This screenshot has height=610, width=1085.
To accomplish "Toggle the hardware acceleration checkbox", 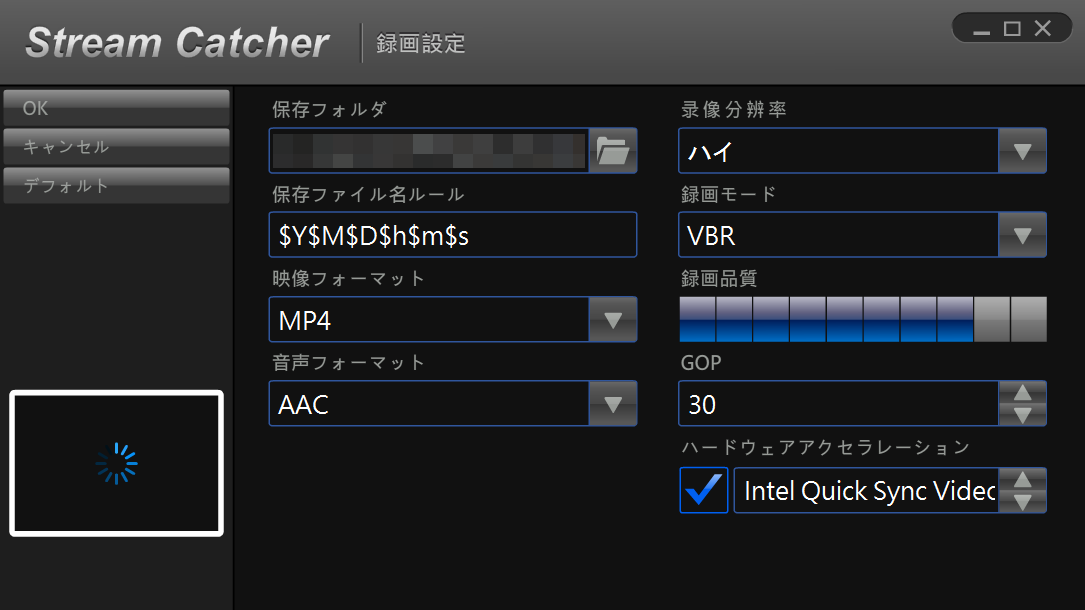I will (x=703, y=490).
